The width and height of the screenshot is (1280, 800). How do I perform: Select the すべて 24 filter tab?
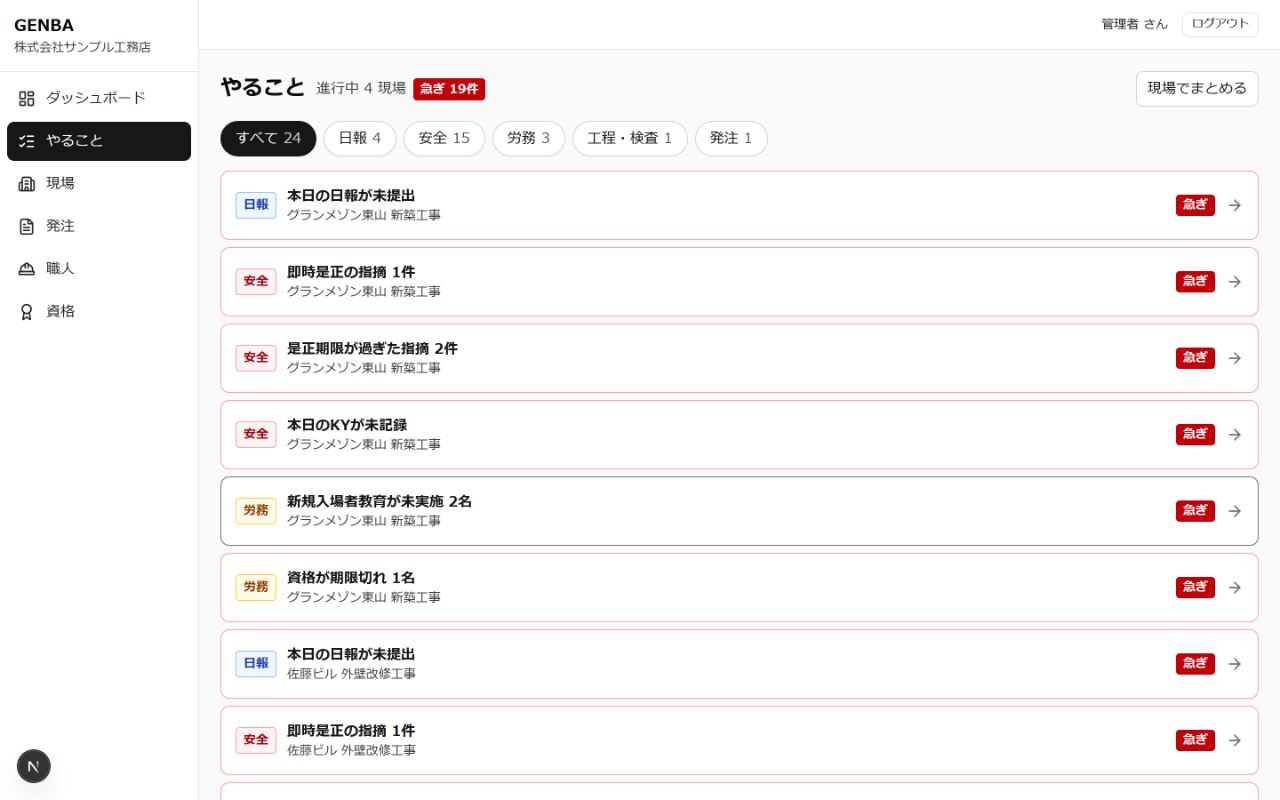268,138
